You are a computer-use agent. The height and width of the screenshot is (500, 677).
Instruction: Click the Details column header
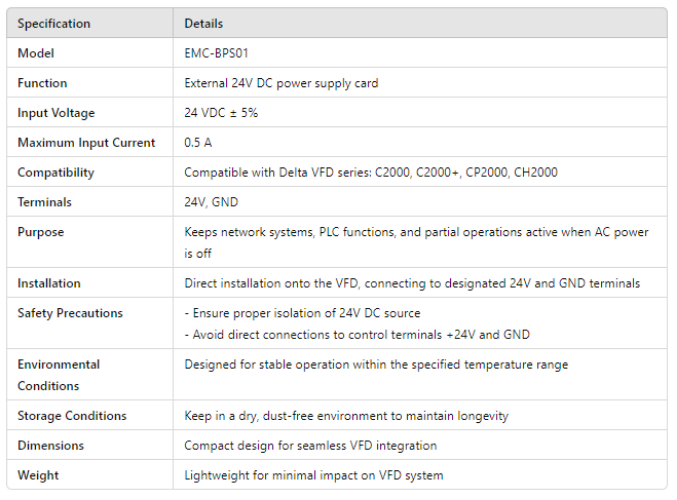coord(204,23)
